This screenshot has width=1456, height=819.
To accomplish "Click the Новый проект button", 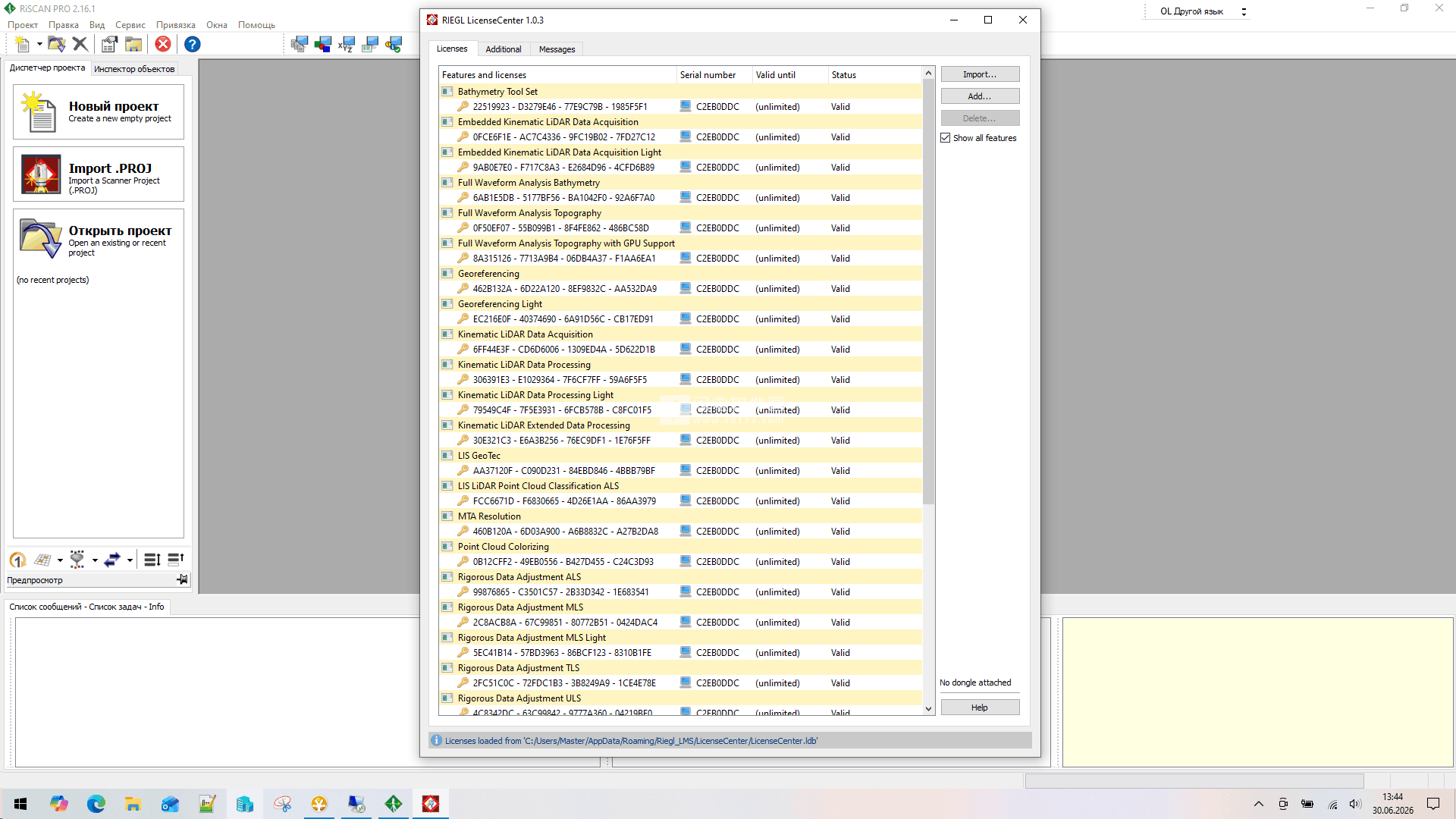I will (99, 111).
